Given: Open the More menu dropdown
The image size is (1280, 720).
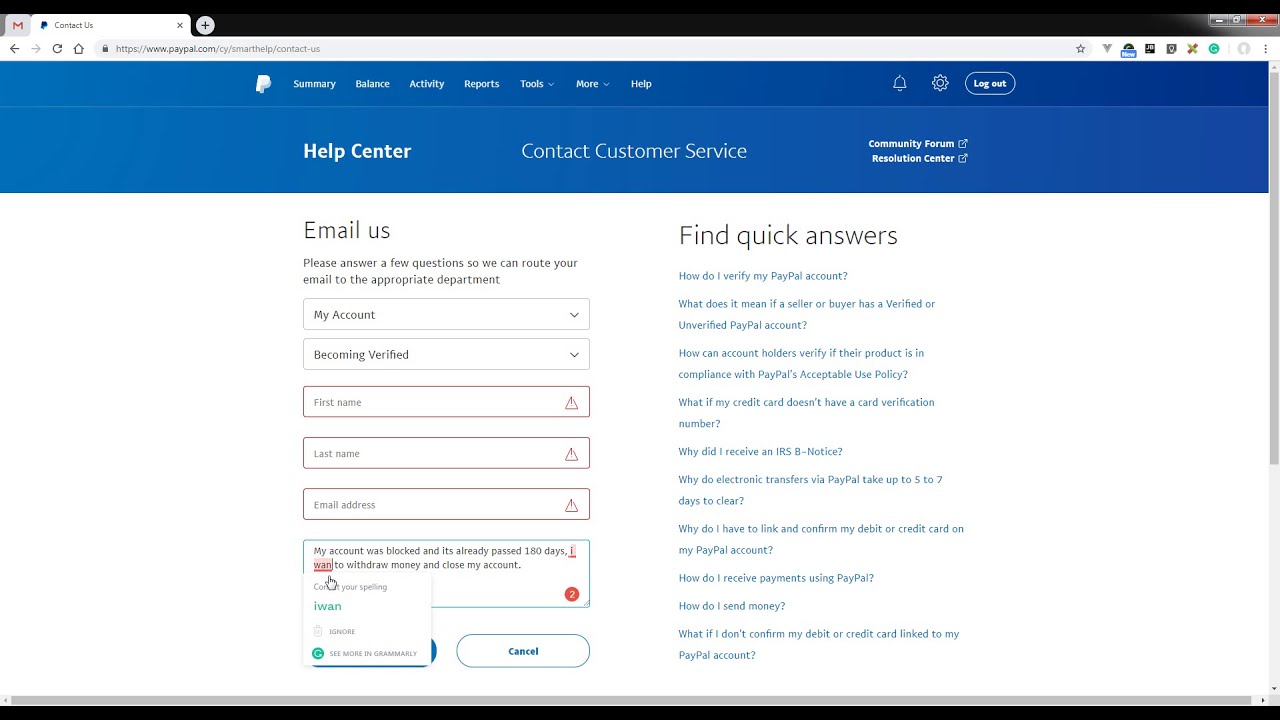Looking at the screenshot, I should coord(592,84).
